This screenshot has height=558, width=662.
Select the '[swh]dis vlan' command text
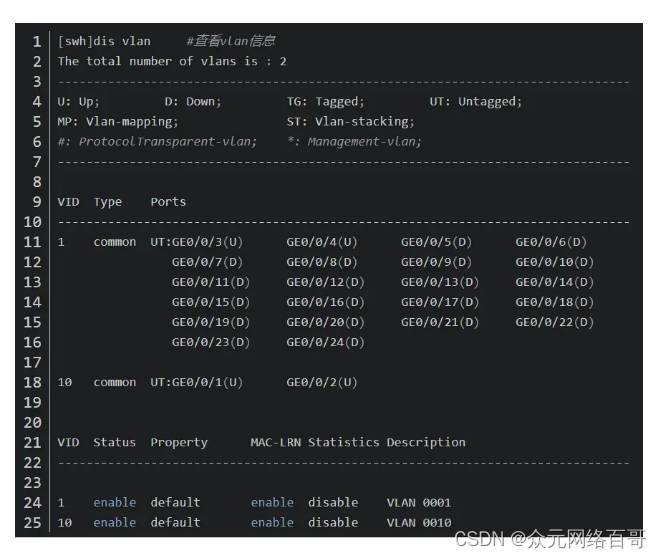[104, 41]
